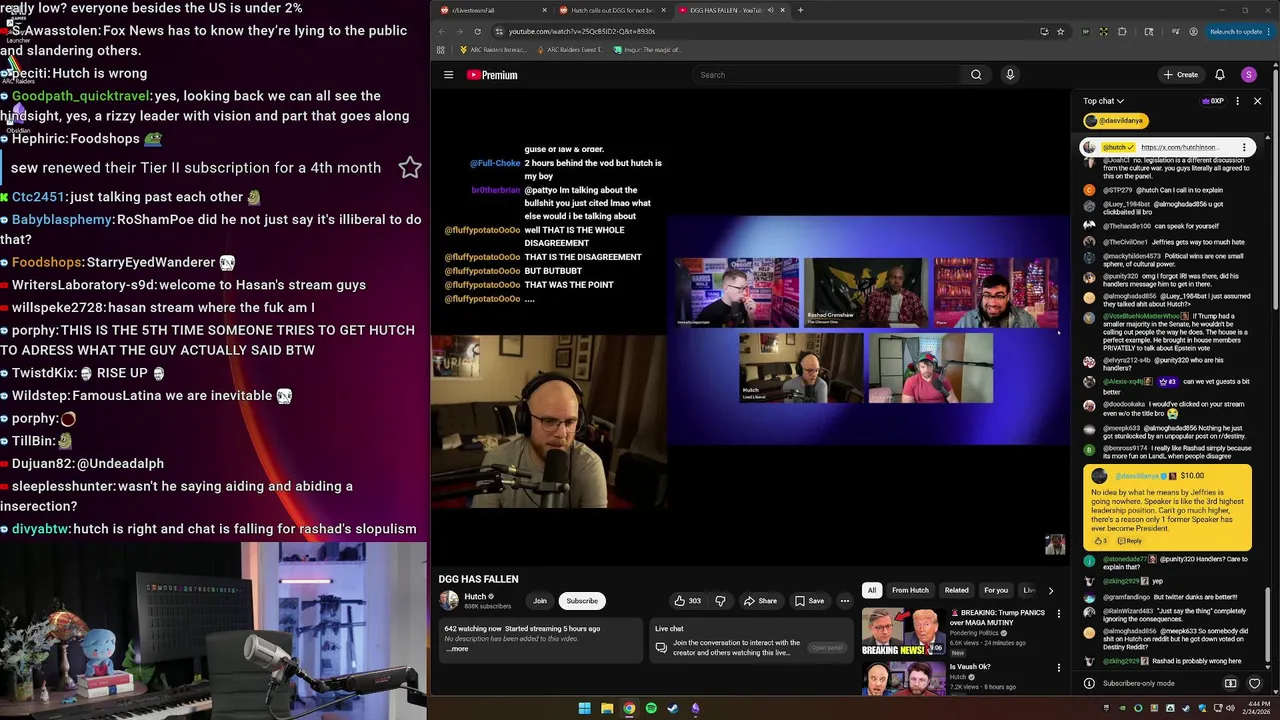1280x720 pixels.
Task: Open the ARC Raiders Event bookmark
Action: [x=572, y=49]
